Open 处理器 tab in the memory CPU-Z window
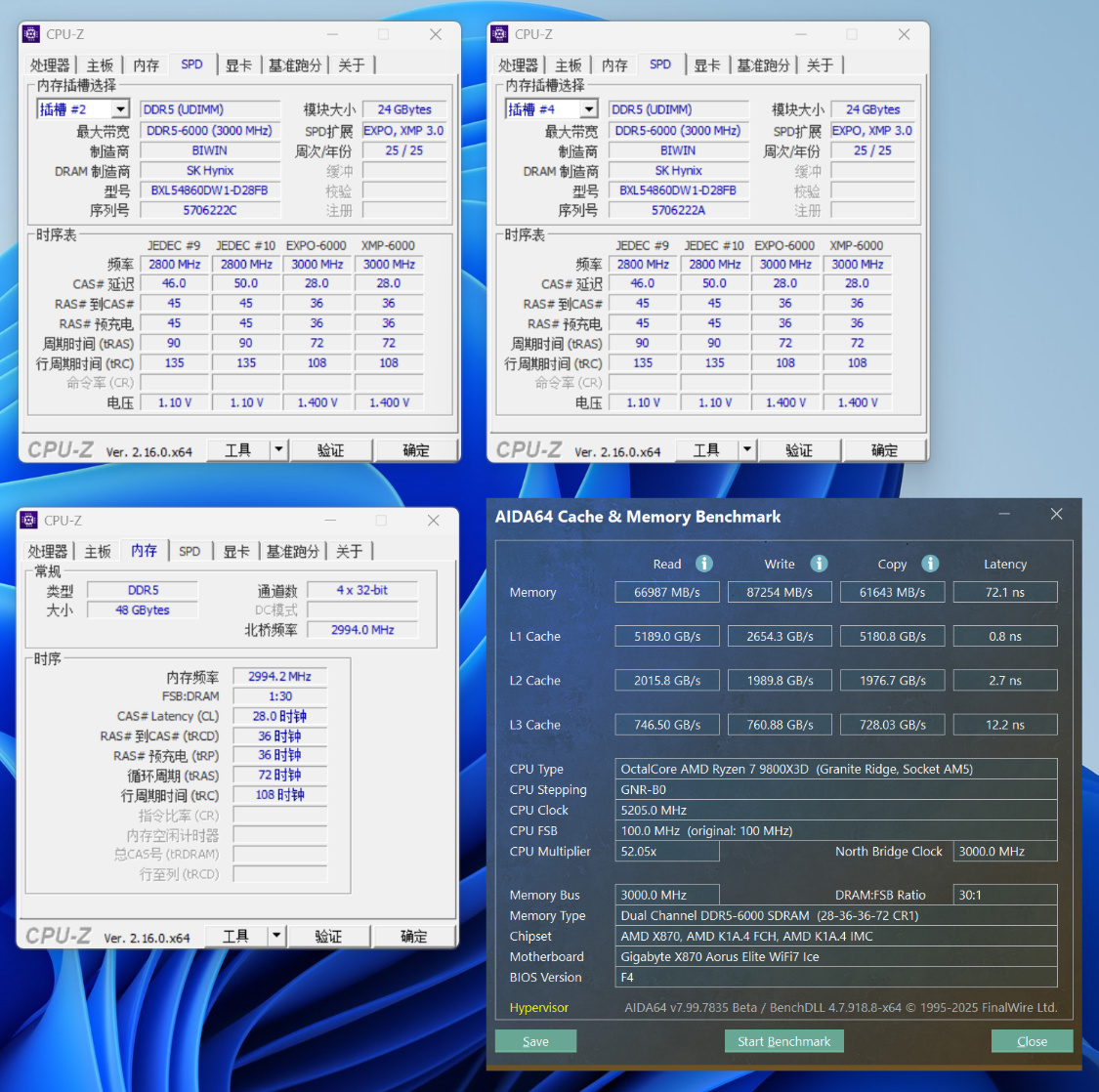Screen dimensions: 1099x1092 pyautogui.click(x=48, y=552)
